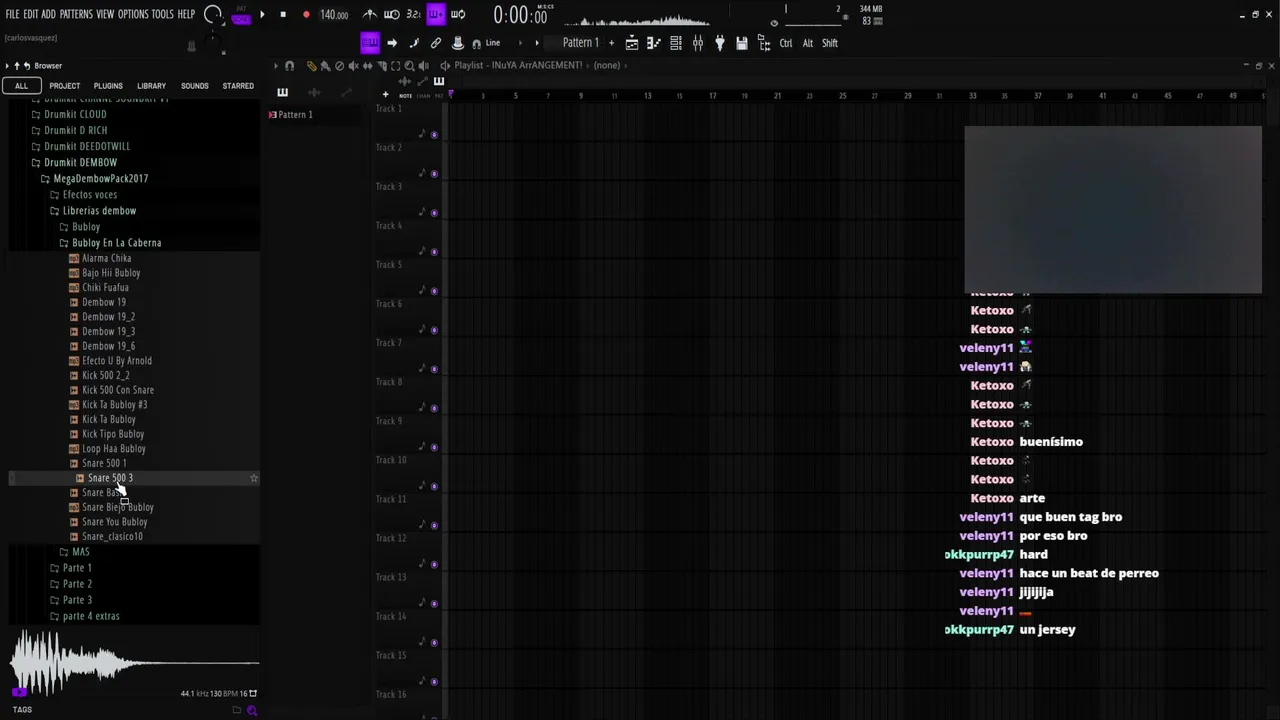Collapse the Librerias dembow folder

(x=99, y=210)
